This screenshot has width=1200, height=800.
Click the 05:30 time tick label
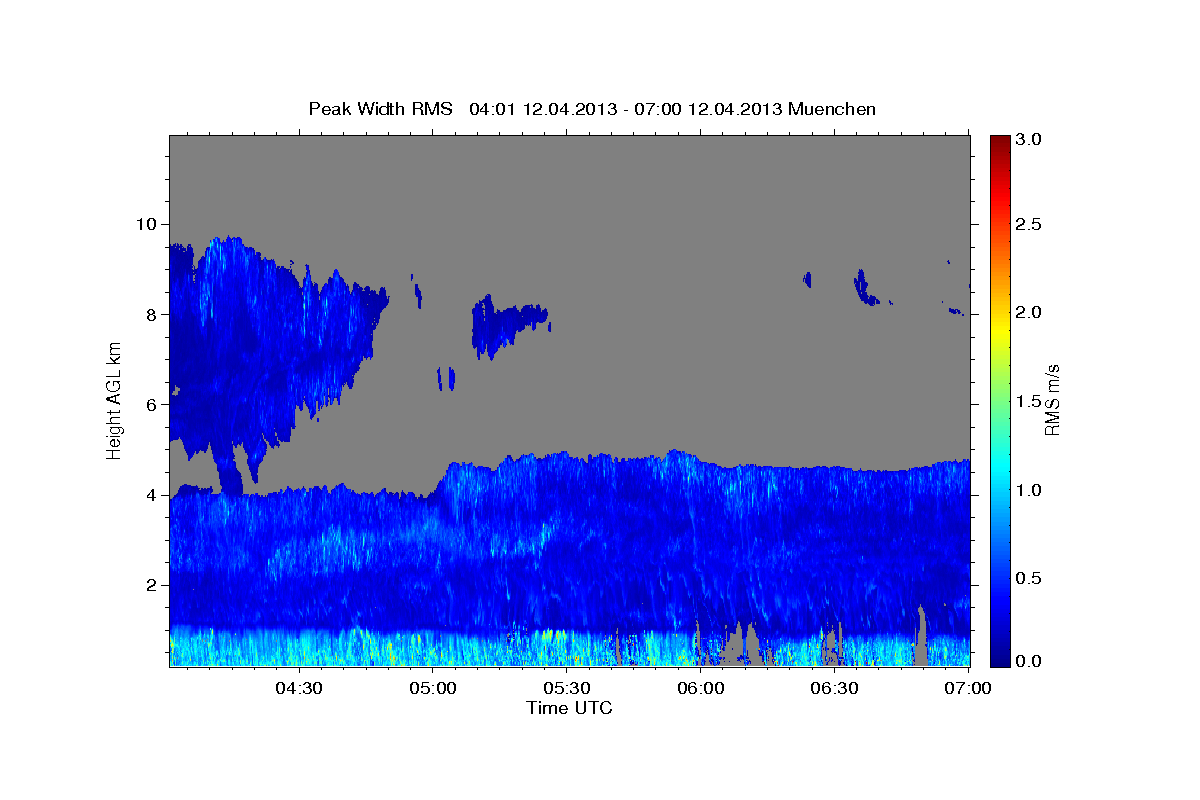(568, 689)
